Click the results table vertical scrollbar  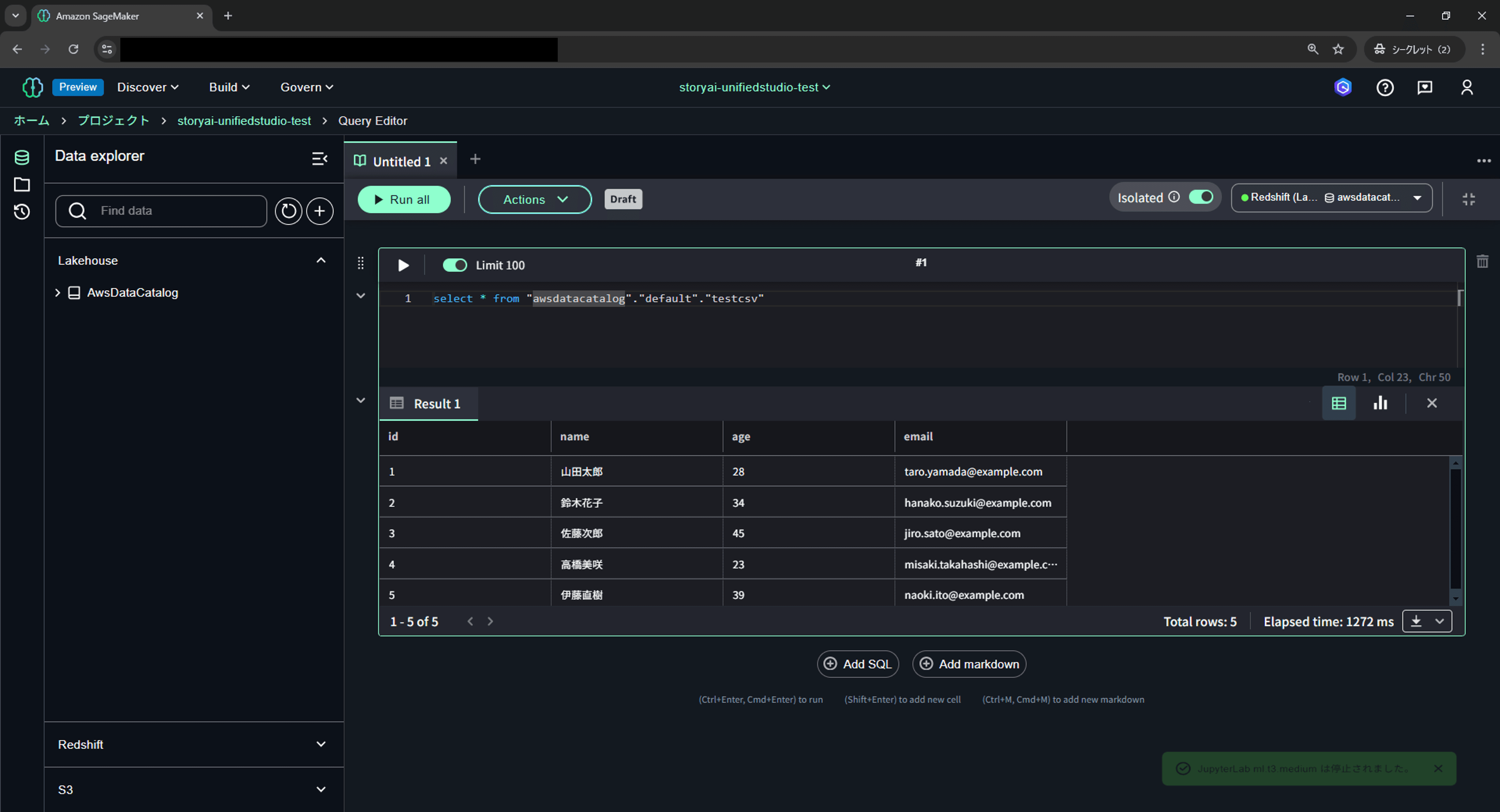pos(1456,530)
